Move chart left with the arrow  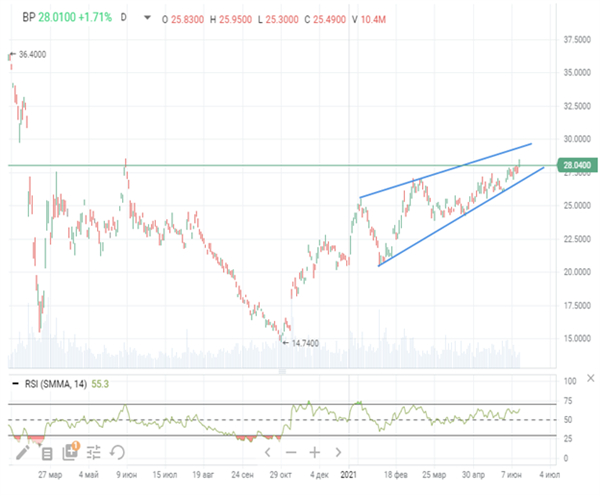268,453
